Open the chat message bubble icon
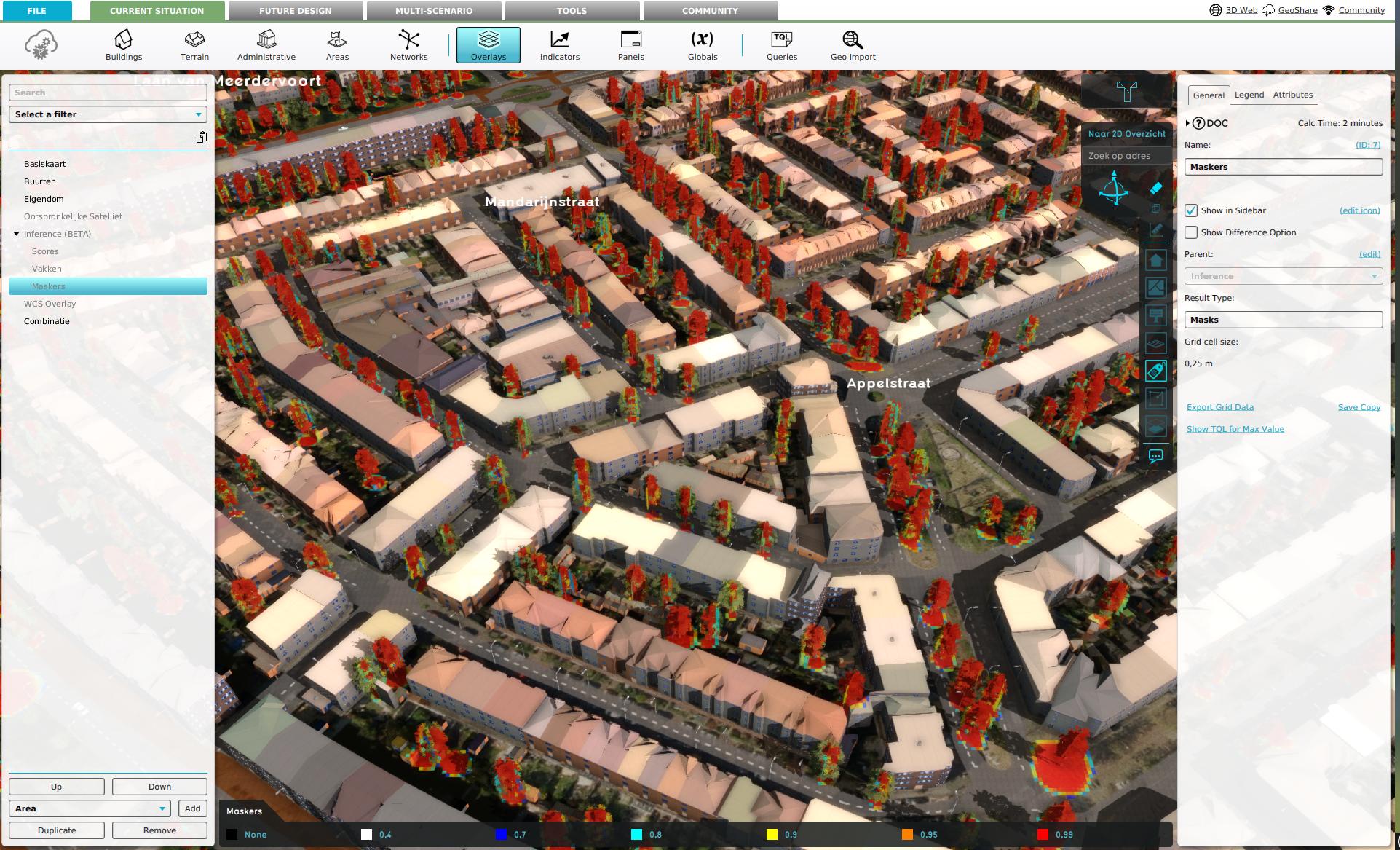 pyautogui.click(x=1155, y=457)
